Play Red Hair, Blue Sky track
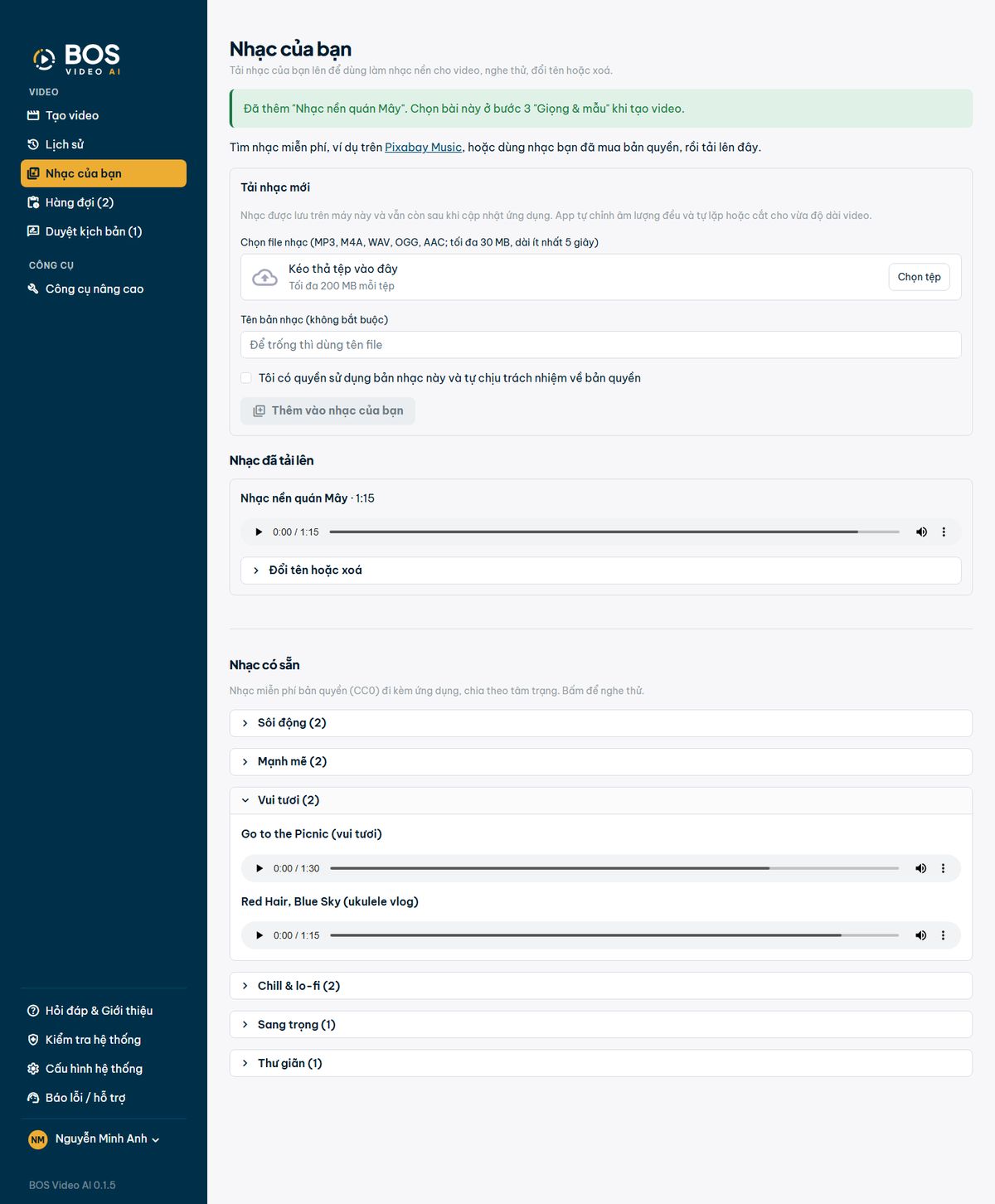The image size is (995, 1204). coord(260,935)
